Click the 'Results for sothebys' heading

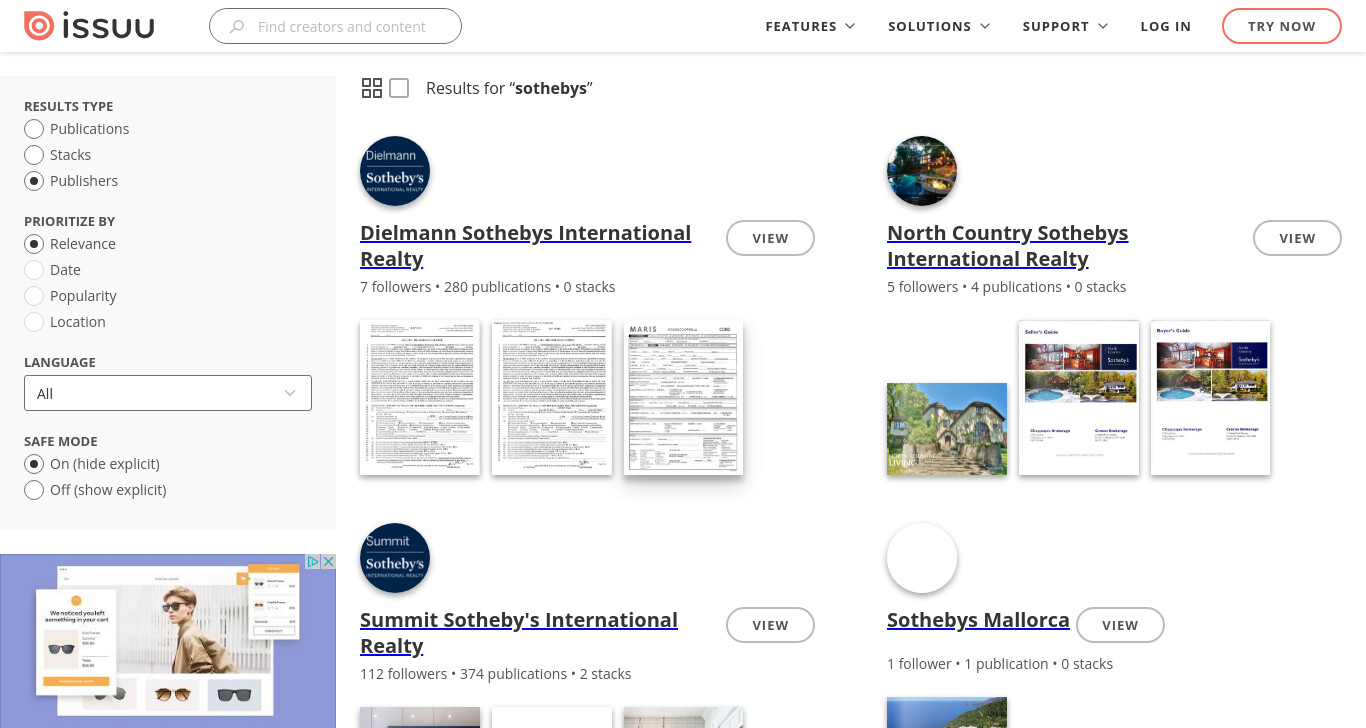(x=509, y=88)
